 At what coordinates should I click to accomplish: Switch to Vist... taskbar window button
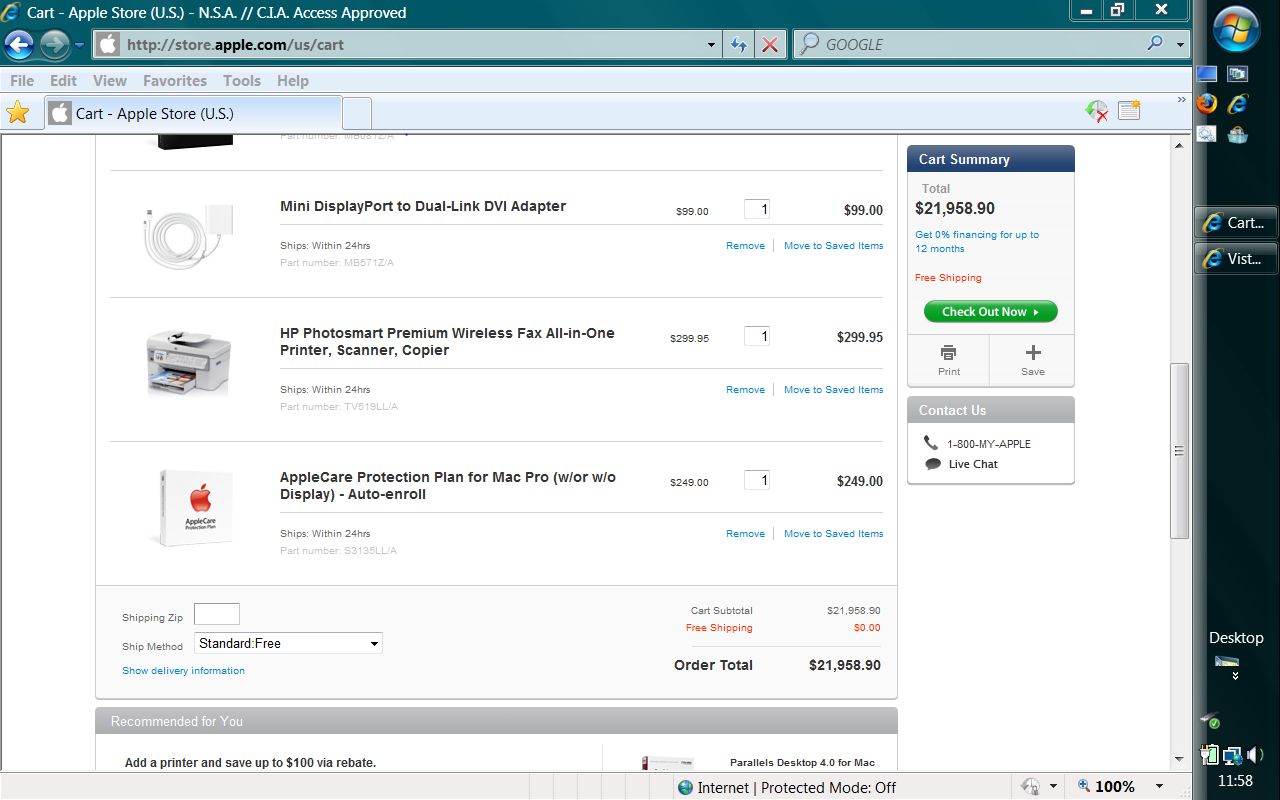pos(1235,259)
